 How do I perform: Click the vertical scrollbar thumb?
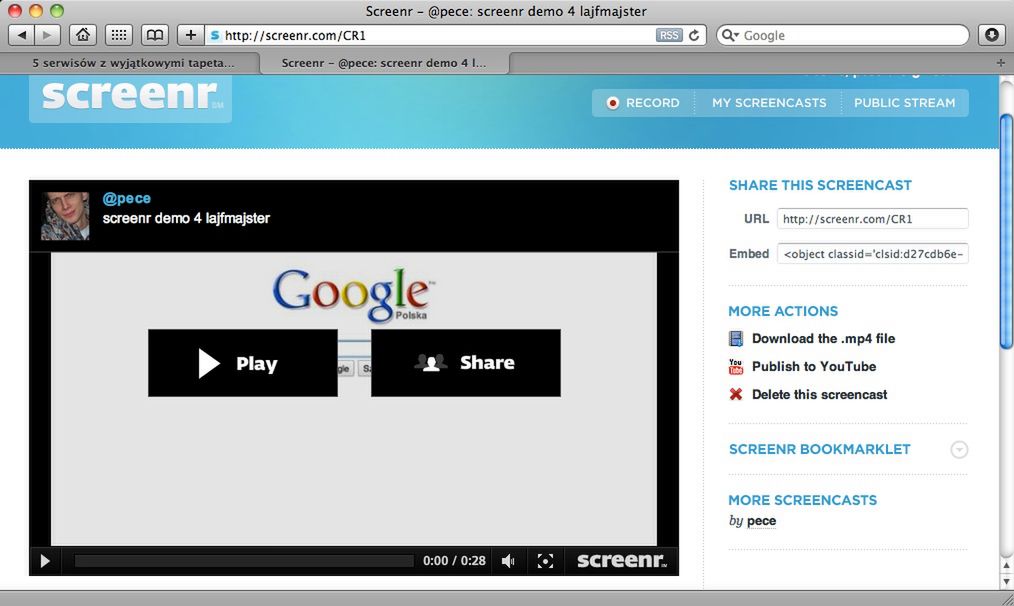(1006, 231)
